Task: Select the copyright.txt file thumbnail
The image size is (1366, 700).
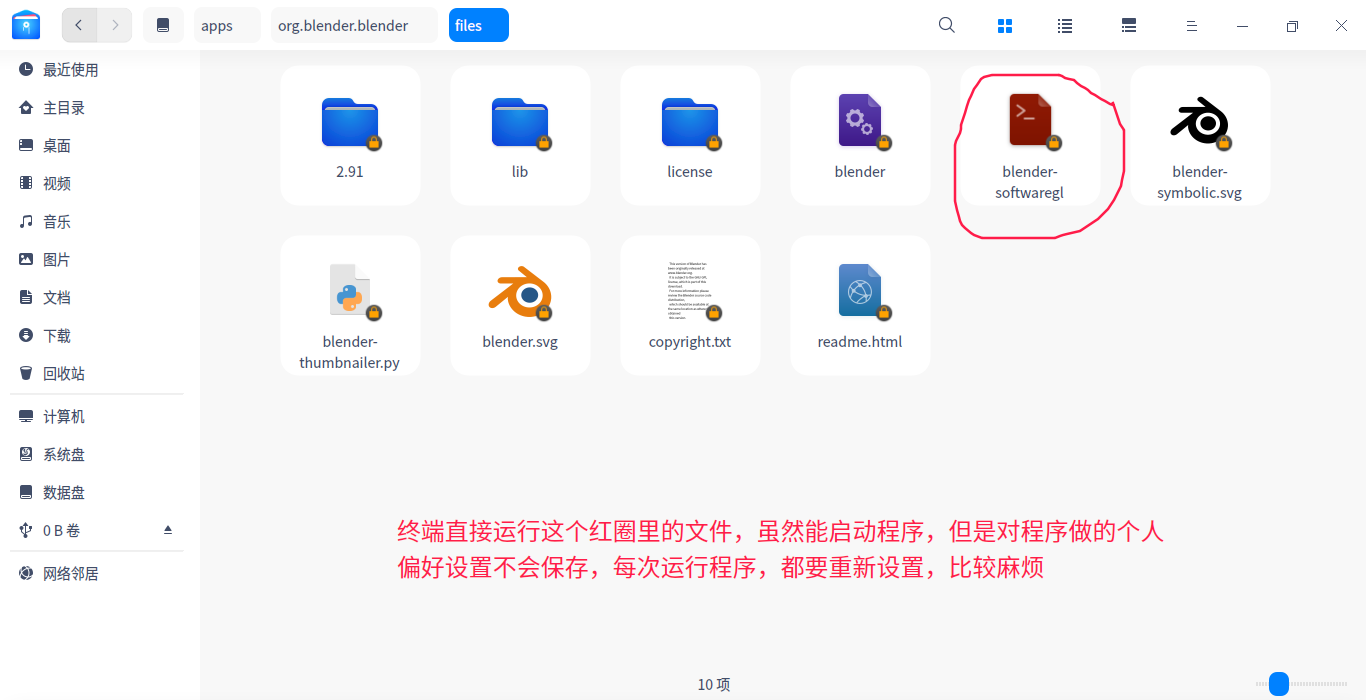Action: point(690,291)
